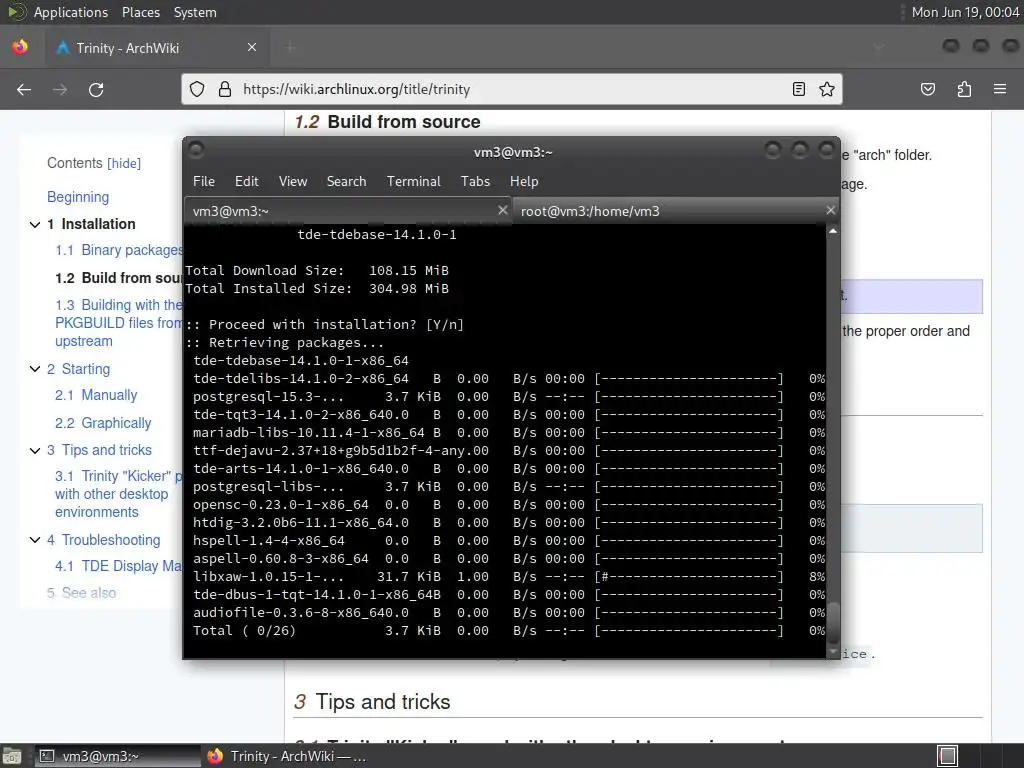Viewport: 1024px width, 768px height.
Task: Click the Applications menu logo icon
Action: 16,12
